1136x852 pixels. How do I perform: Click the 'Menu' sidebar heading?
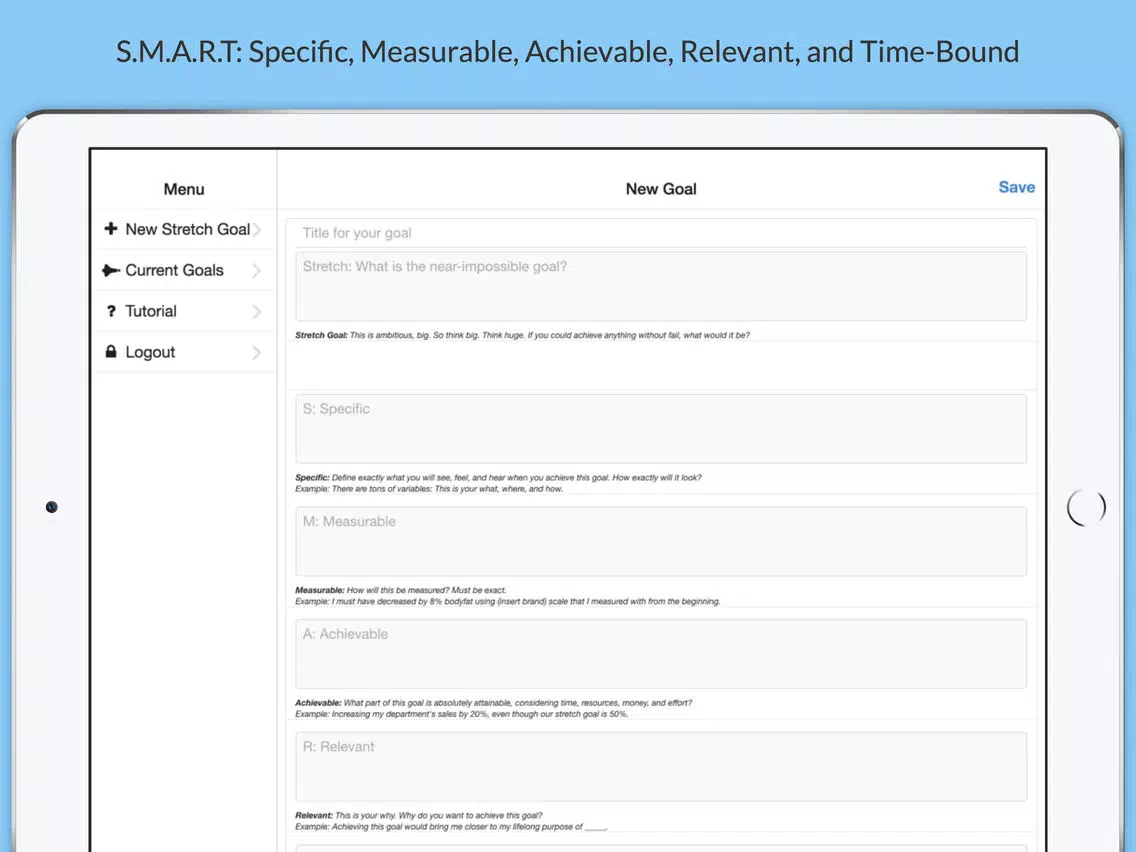[184, 189]
